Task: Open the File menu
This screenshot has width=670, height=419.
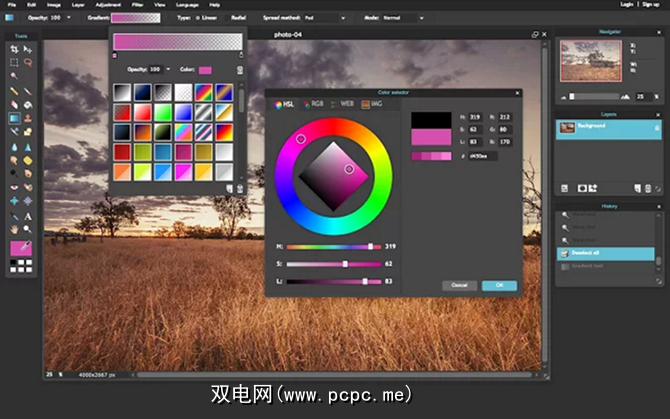Action: [x=12, y=5]
